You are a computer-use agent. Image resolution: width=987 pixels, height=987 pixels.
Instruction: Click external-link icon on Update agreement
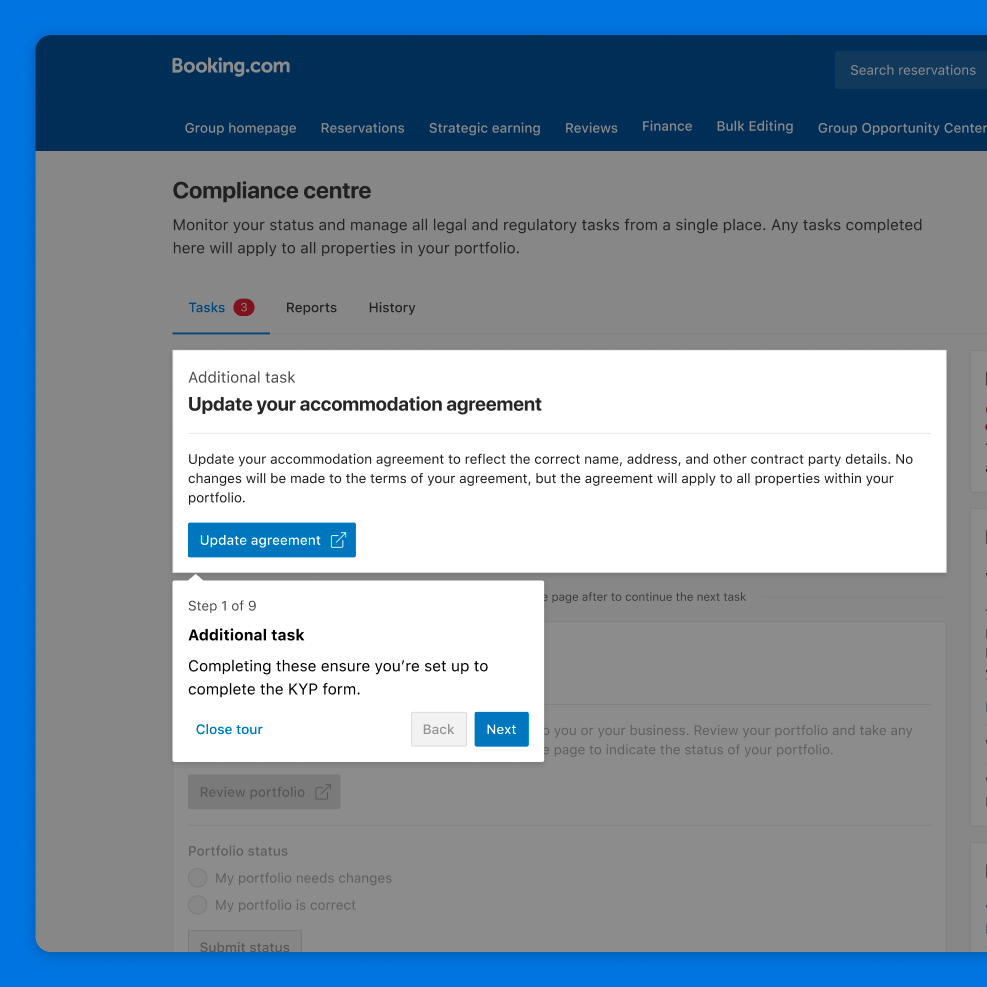(338, 540)
